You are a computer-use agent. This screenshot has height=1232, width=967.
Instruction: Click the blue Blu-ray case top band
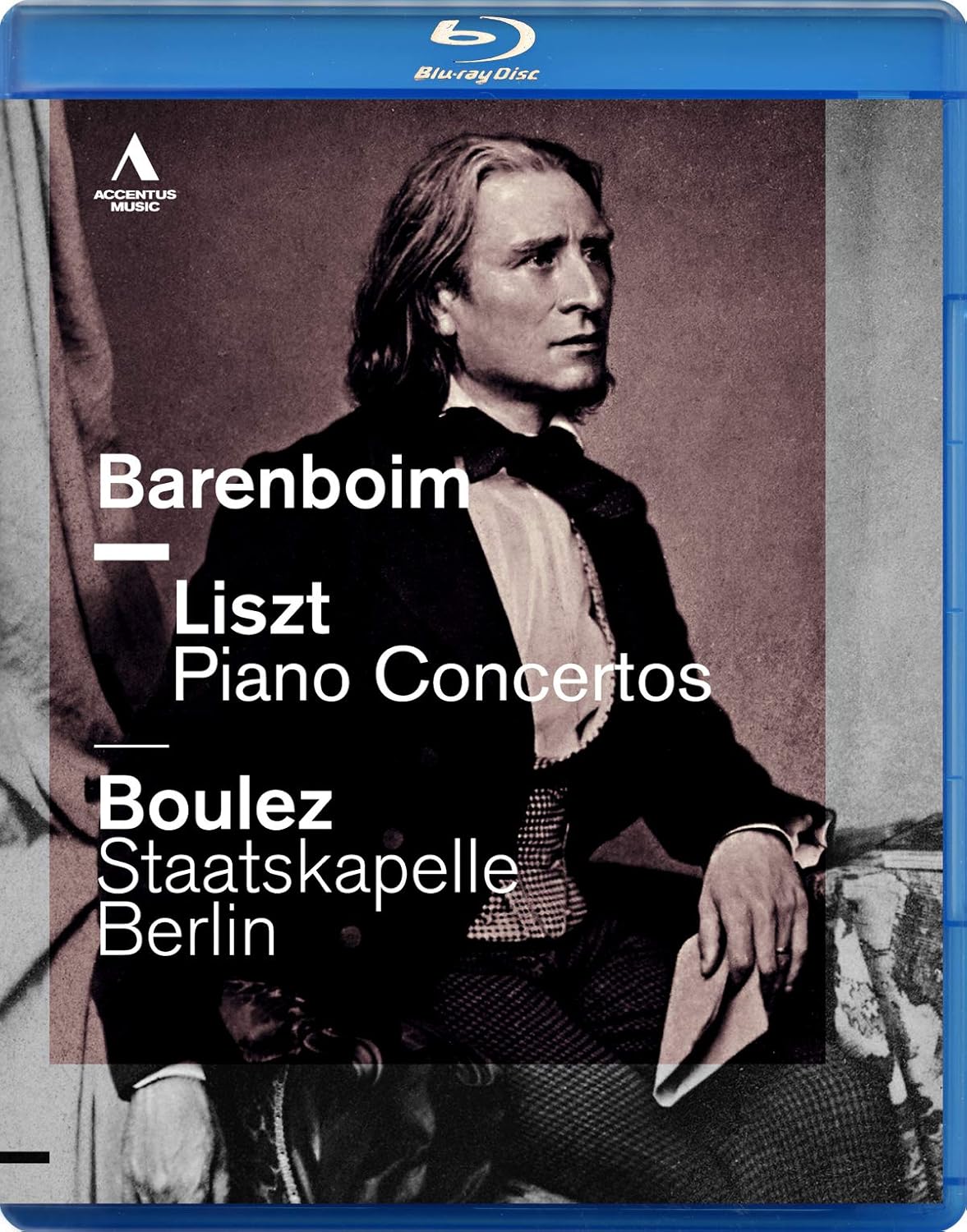click(483, 49)
